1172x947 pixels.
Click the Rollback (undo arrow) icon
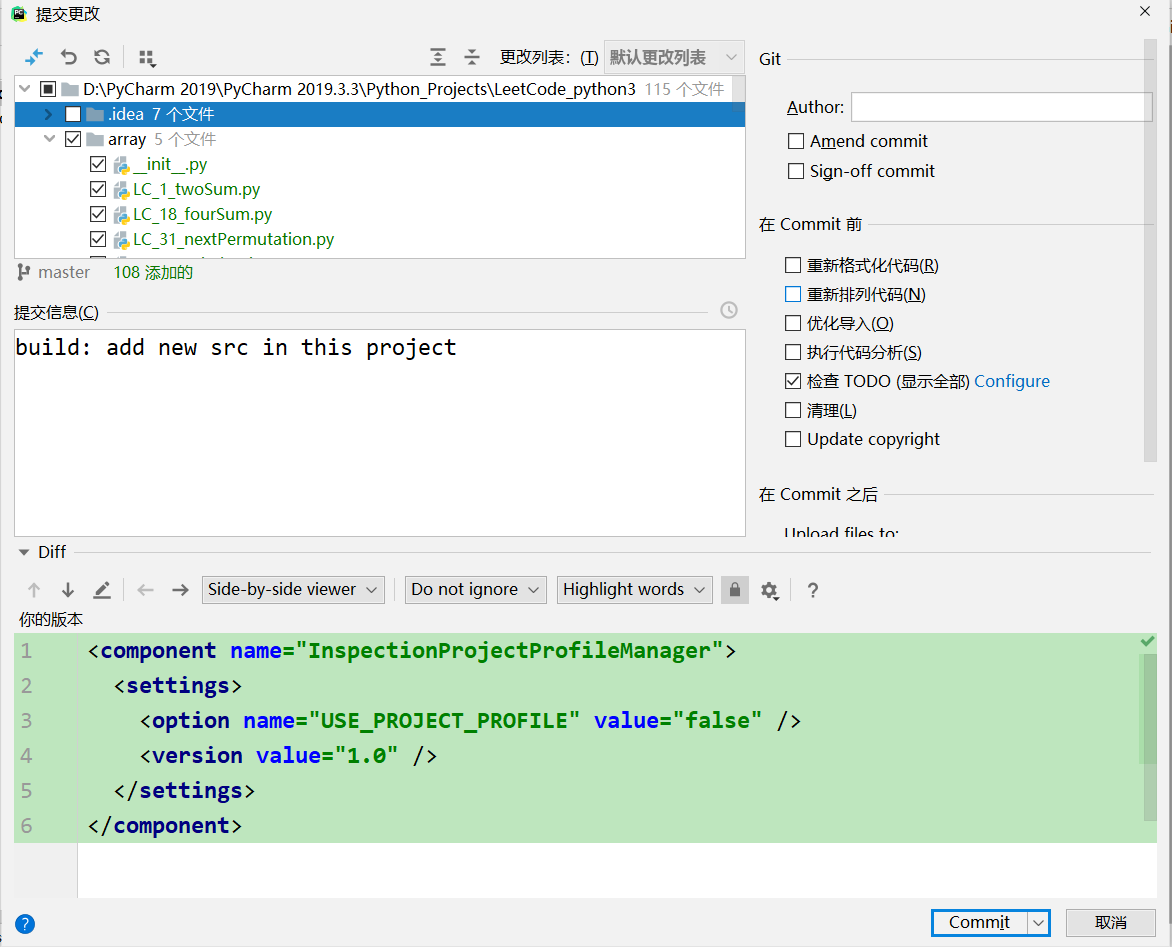click(69, 57)
